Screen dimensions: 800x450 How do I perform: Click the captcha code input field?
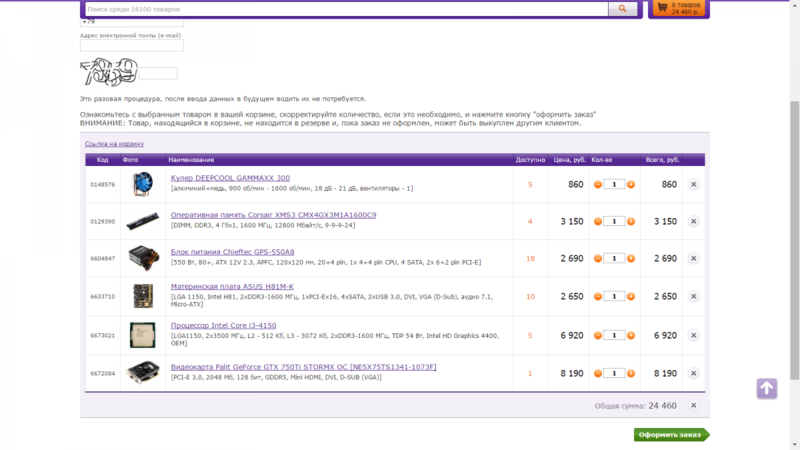pyautogui.click(x=156, y=73)
